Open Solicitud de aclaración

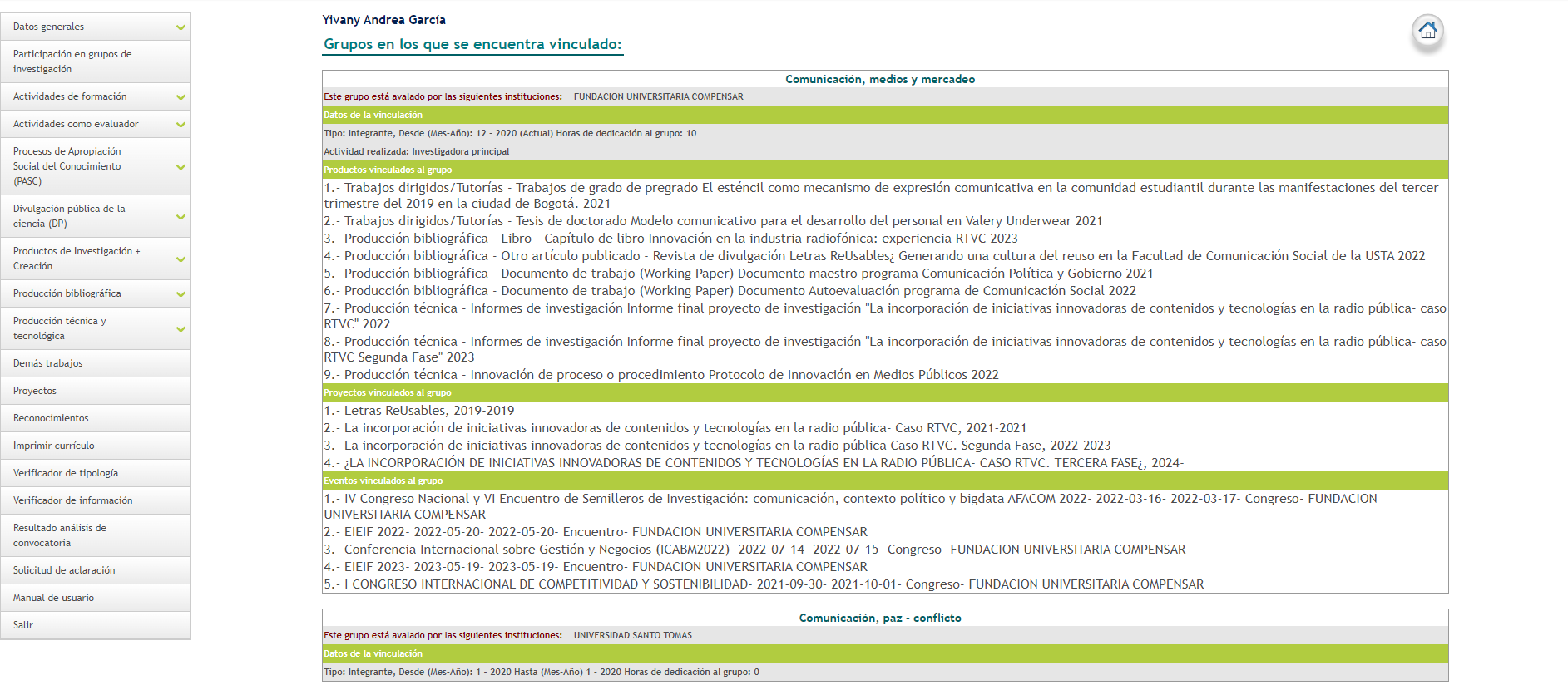[64, 570]
